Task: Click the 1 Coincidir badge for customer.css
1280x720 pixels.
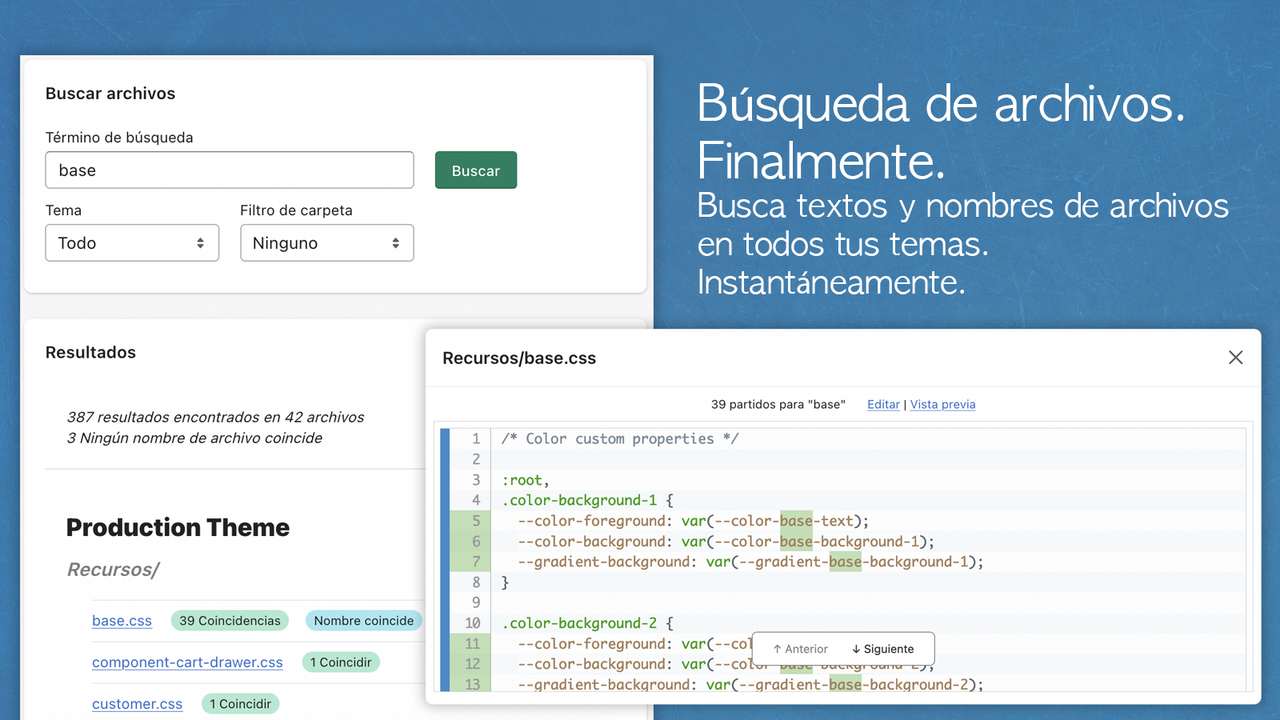Action: click(x=240, y=704)
